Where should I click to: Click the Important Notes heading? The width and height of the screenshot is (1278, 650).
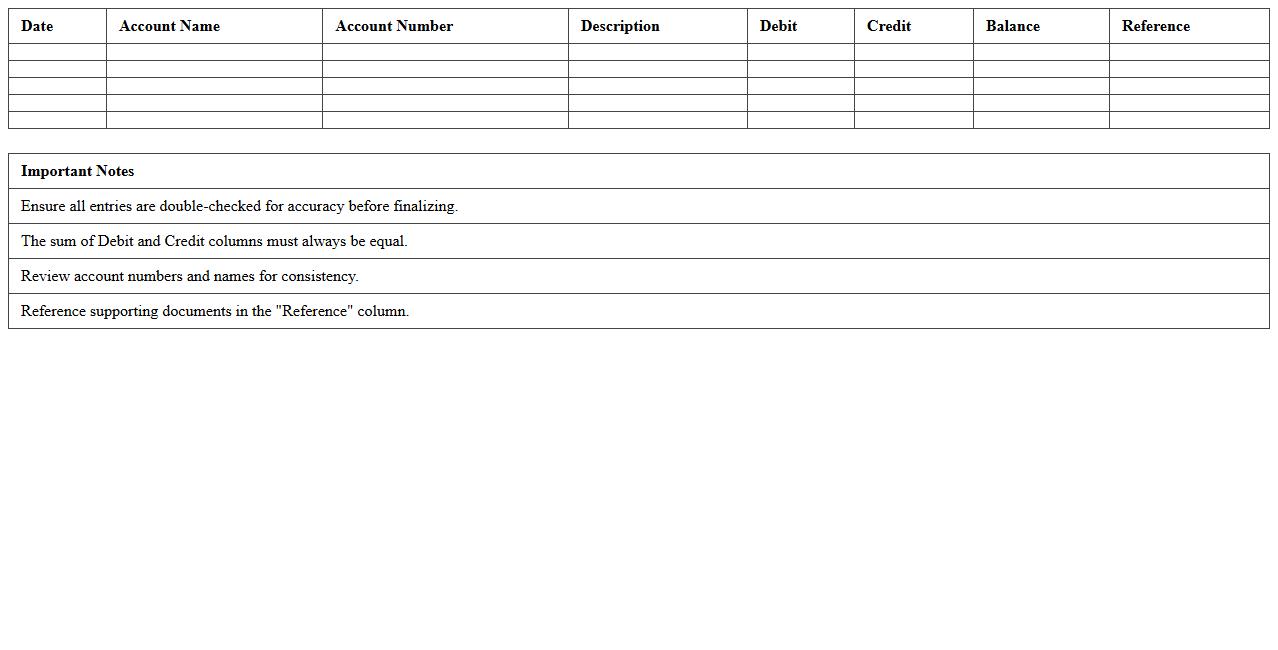click(77, 171)
